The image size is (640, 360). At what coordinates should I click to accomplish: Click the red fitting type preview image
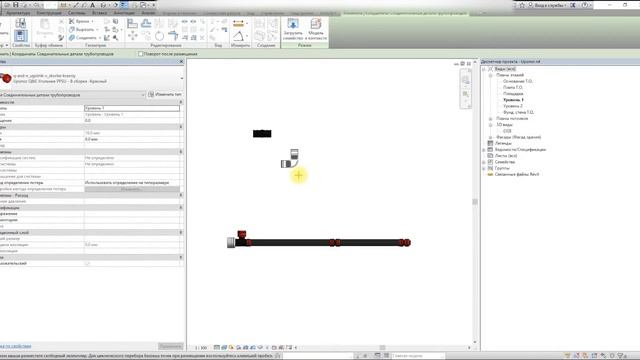(6, 78)
